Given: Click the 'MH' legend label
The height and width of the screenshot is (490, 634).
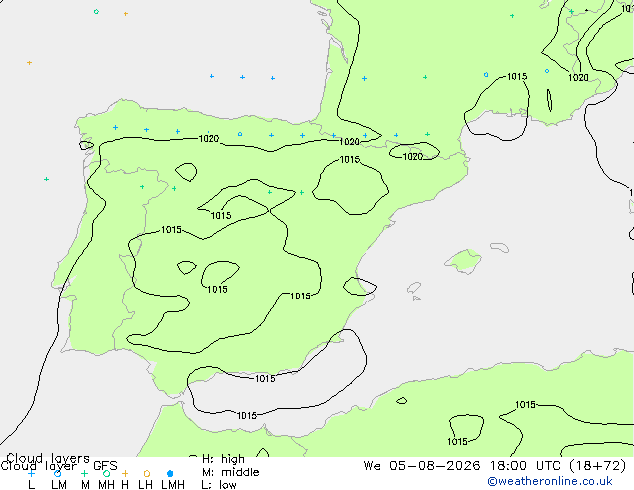Looking at the screenshot, I should (106, 484).
